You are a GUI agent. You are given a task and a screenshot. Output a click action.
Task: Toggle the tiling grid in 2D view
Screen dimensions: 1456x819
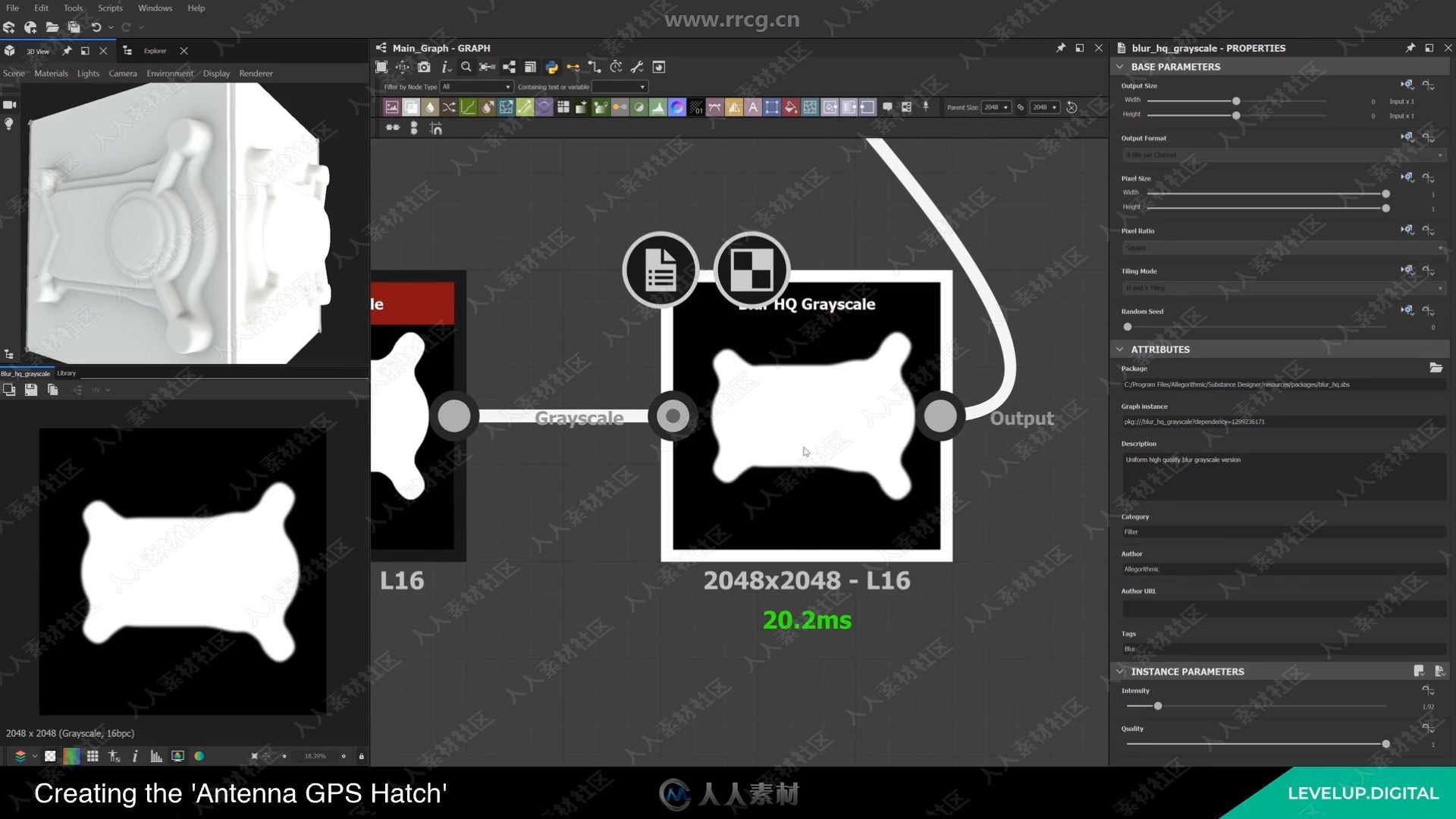click(93, 756)
